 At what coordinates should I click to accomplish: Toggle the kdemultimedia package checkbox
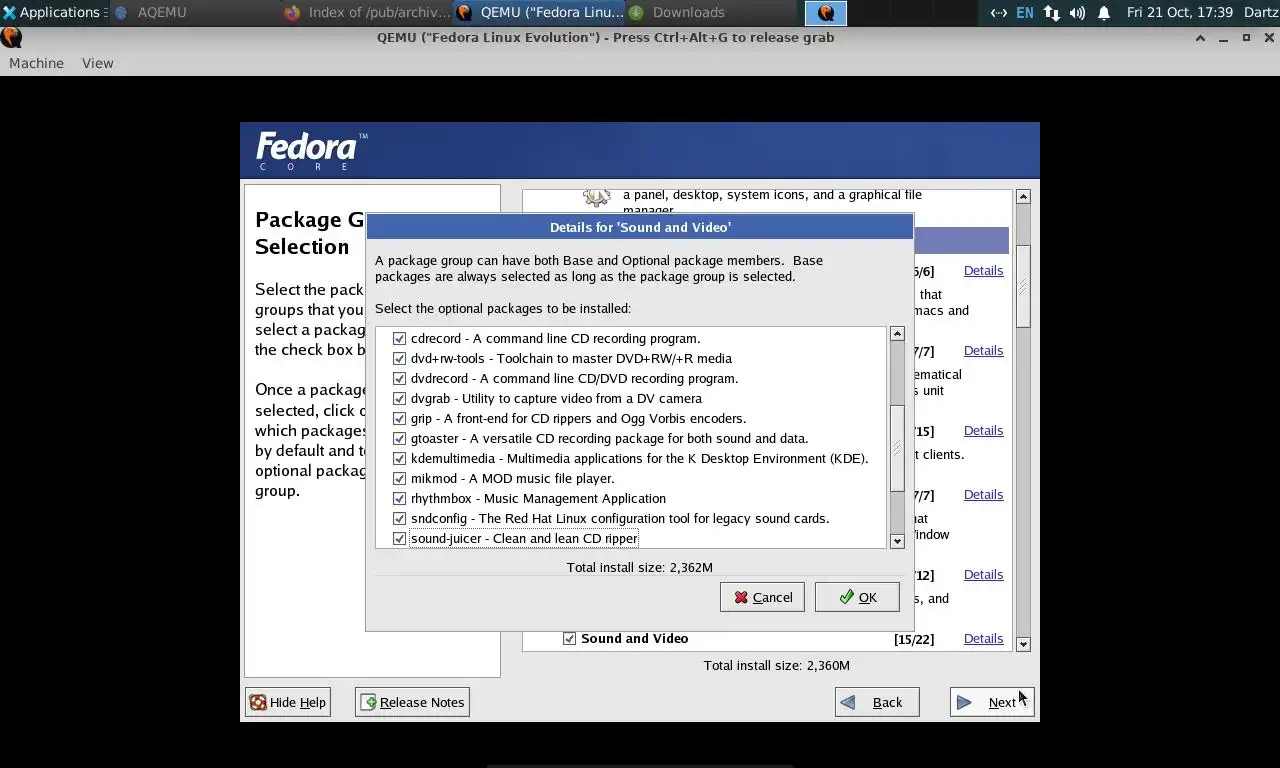pos(400,458)
